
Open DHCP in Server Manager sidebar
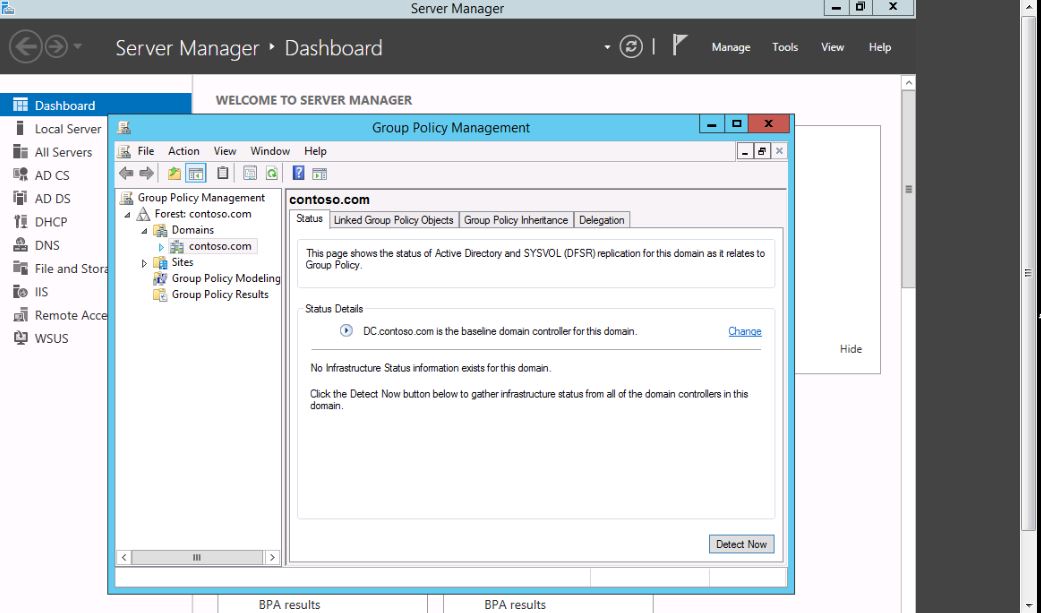pos(51,222)
